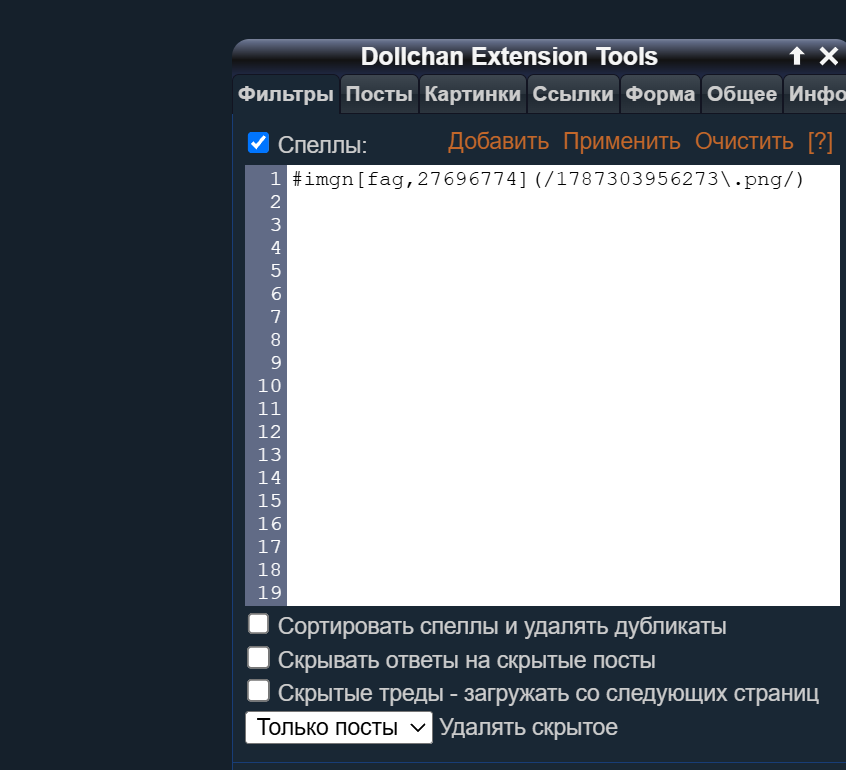Click the Очистить link
This screenshot has height=770, width=846.
click(744, 141)
